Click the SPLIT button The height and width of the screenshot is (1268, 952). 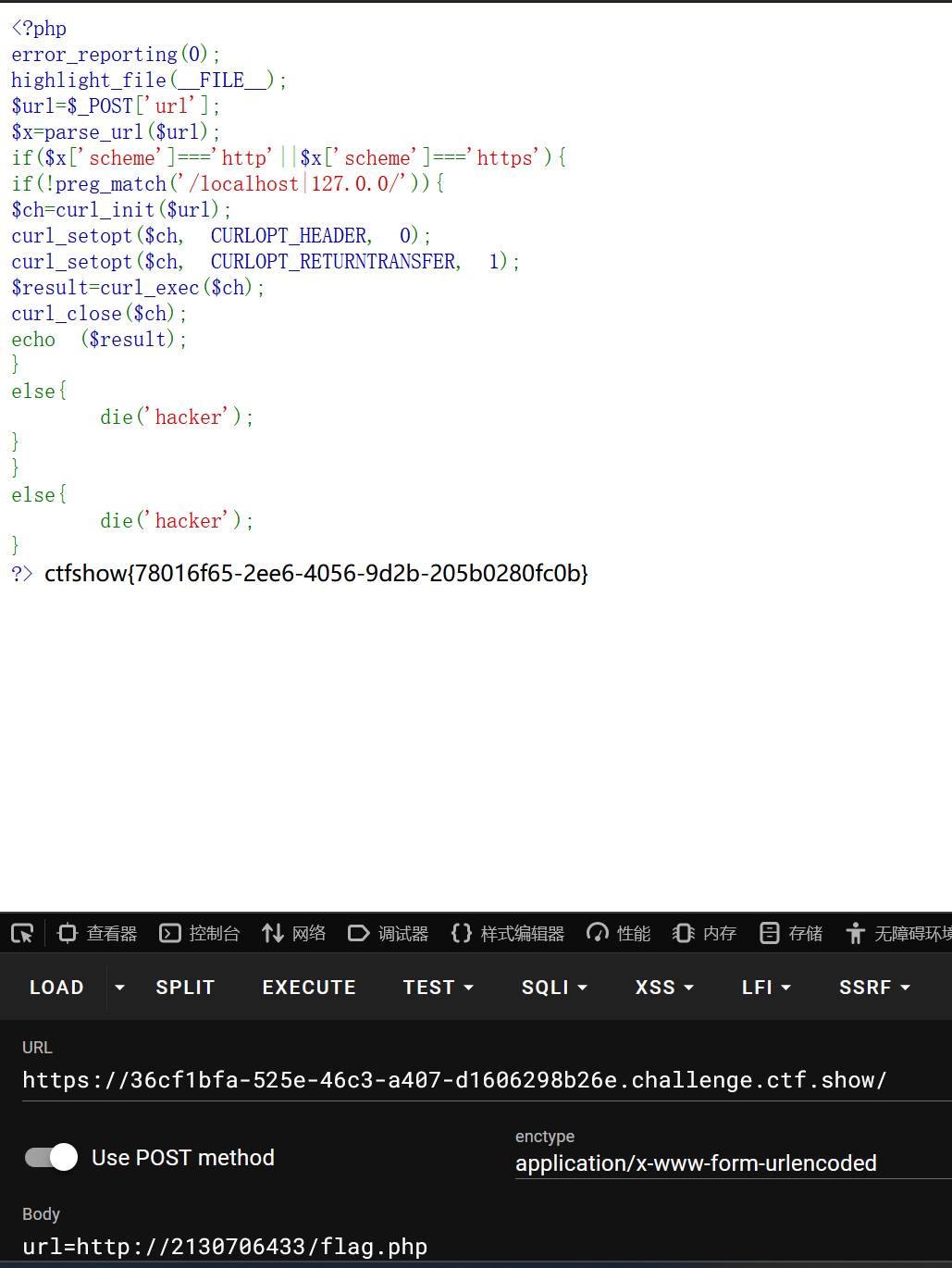point(185,988)
